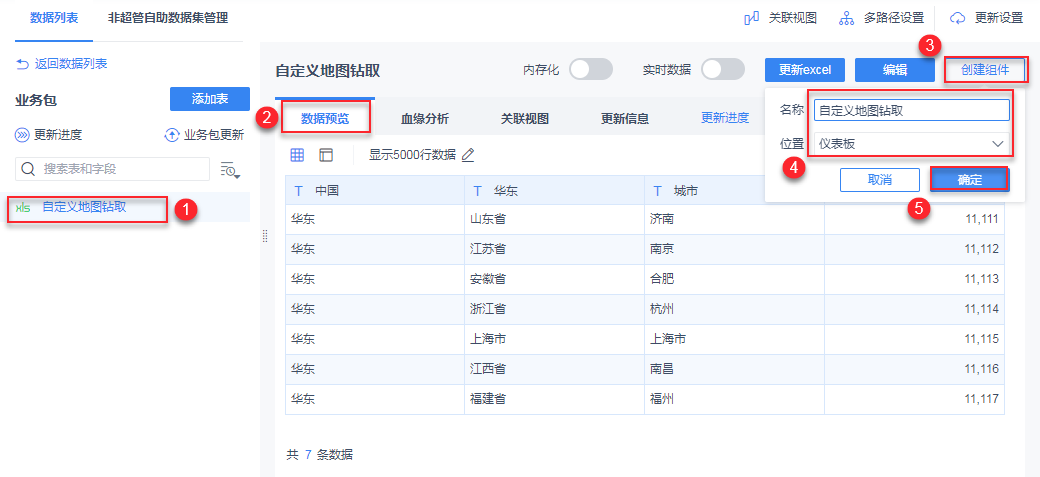Screen dimensions: 1040x477
Task: Switch to field layout view icon
Action: (326, 155)
